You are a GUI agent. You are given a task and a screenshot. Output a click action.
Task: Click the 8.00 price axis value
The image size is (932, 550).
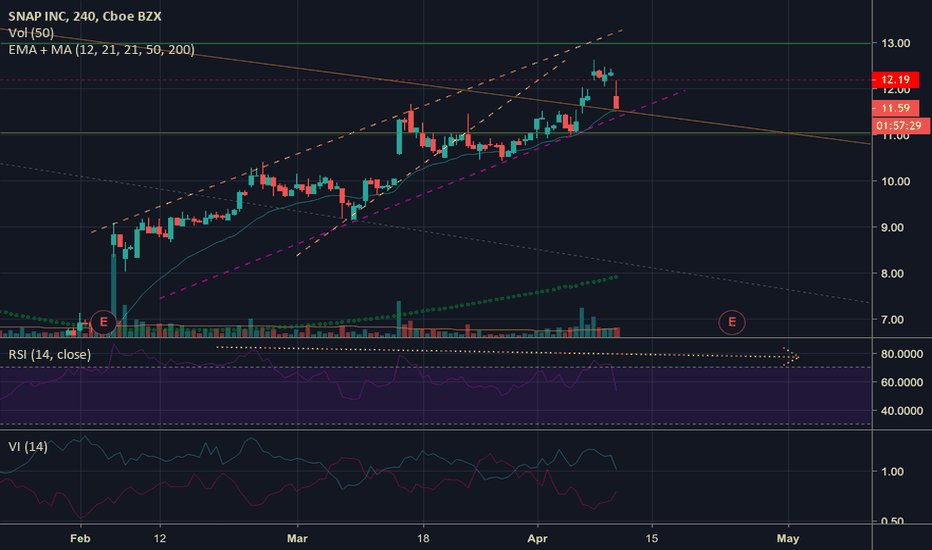(x=892, y=274)
